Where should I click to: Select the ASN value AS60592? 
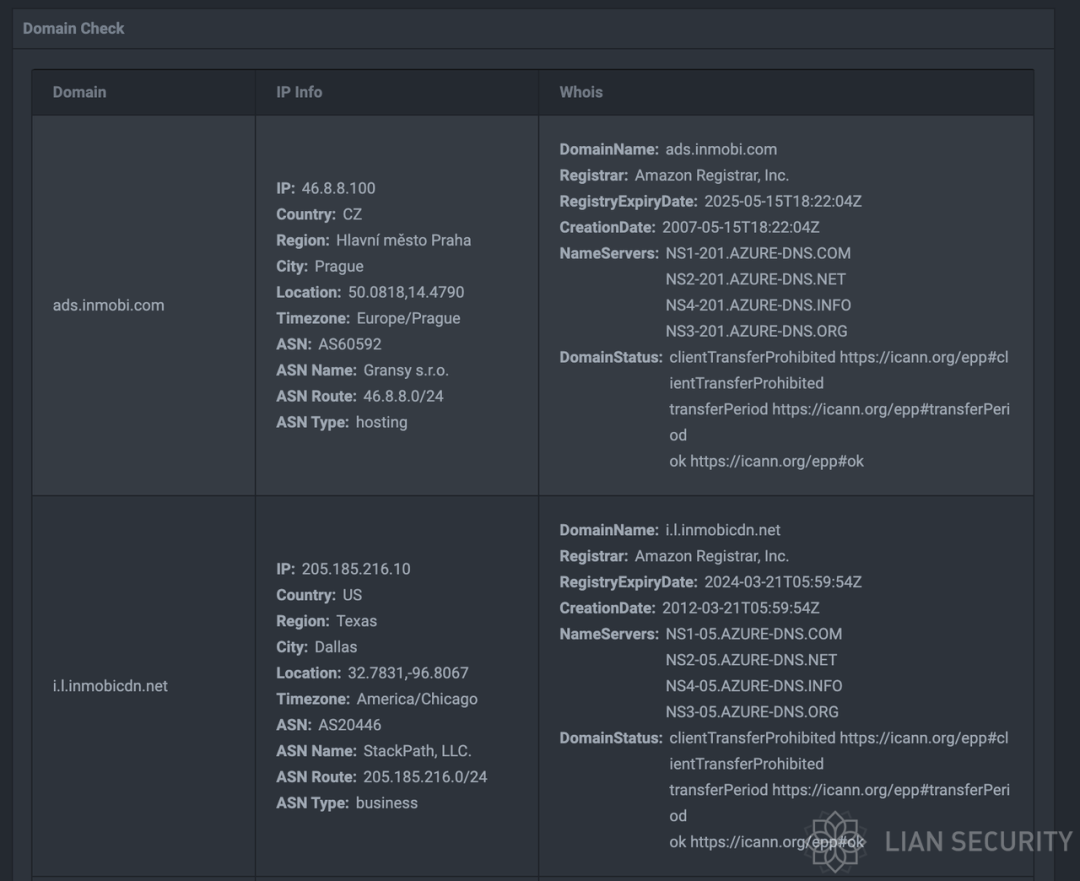(x=349, y=344)
